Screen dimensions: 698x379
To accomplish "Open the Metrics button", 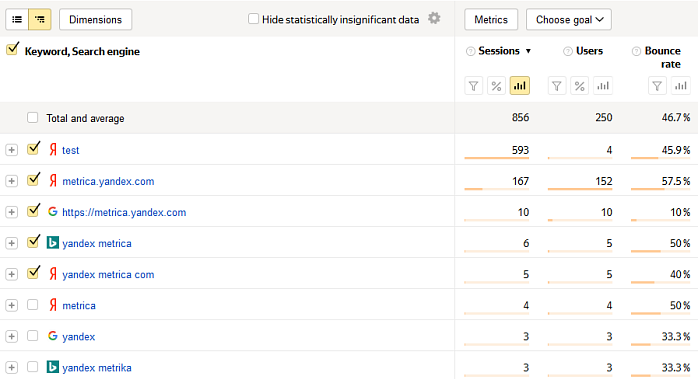I will tap(491, 20).
